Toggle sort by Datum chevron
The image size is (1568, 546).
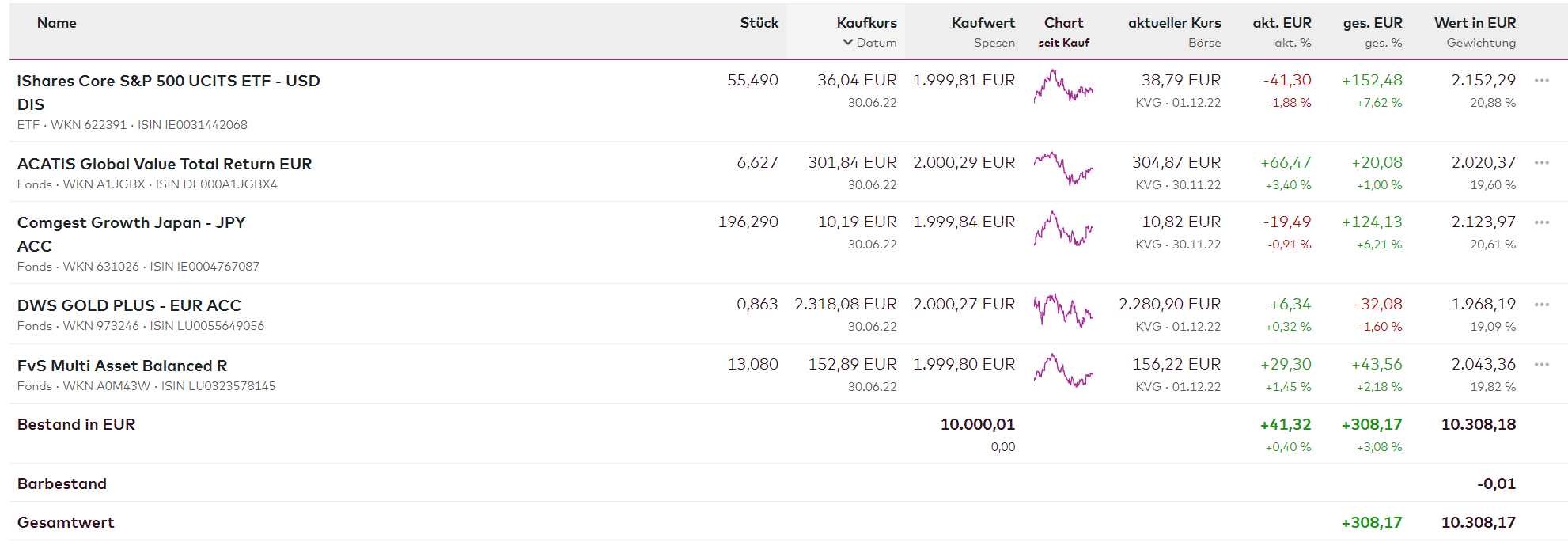(x=848, y=43)
